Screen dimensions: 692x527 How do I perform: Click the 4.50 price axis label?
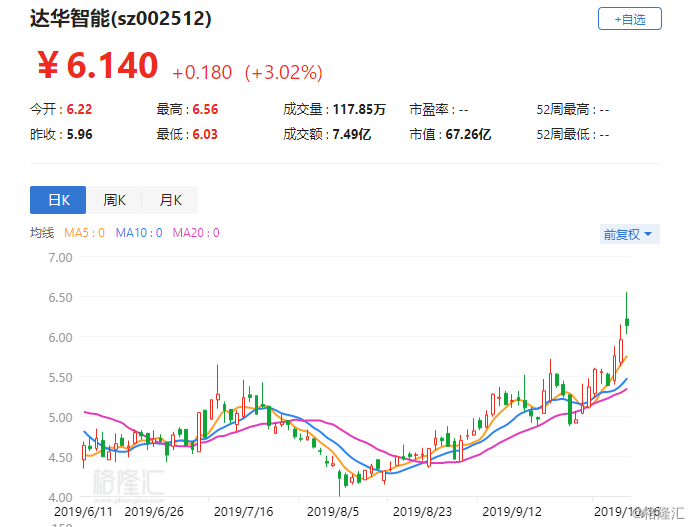(60, 458)
